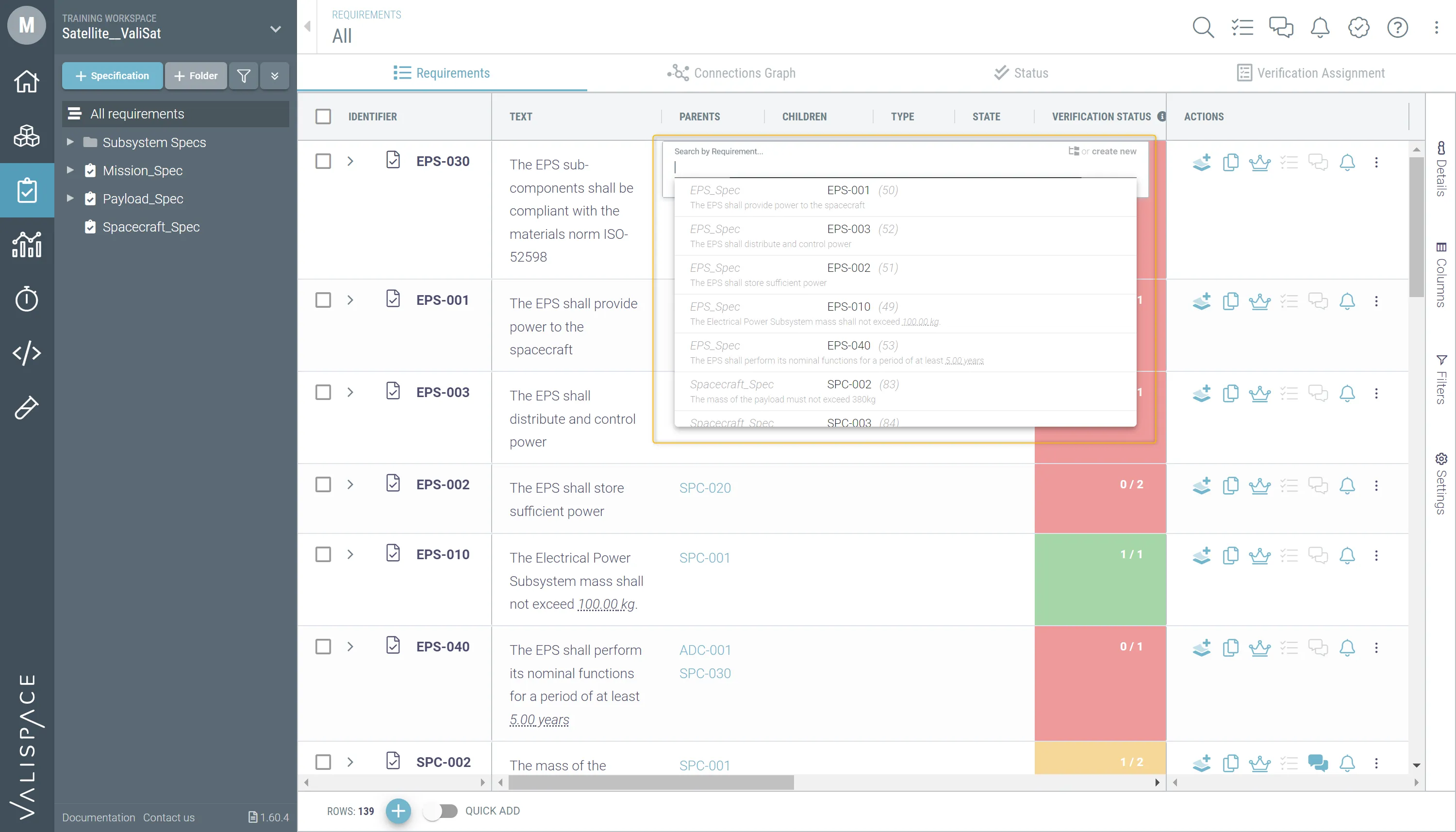Expand the Subsystem Specs folder
The image size is (1456, 832).
click(x=70, y=142)
